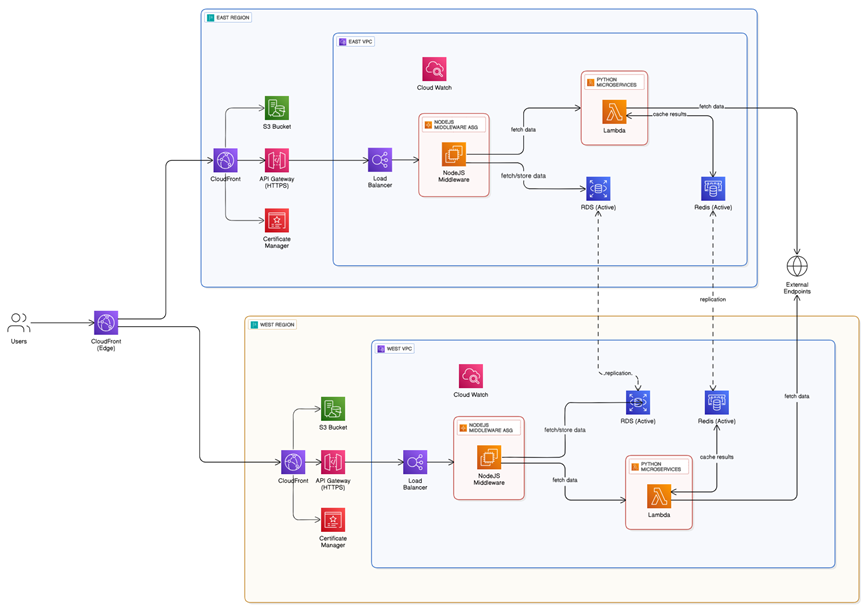Click the Certificate Manager icon in EAST region
The image size is (865, 608).
coord(276,221)
